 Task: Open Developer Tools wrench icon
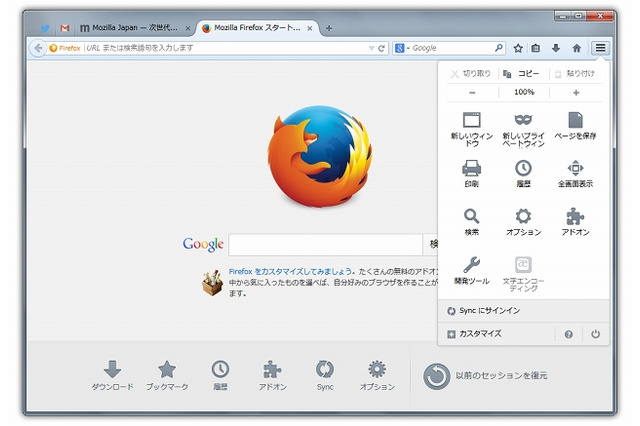pyautogui.click(x=472, y=265)
